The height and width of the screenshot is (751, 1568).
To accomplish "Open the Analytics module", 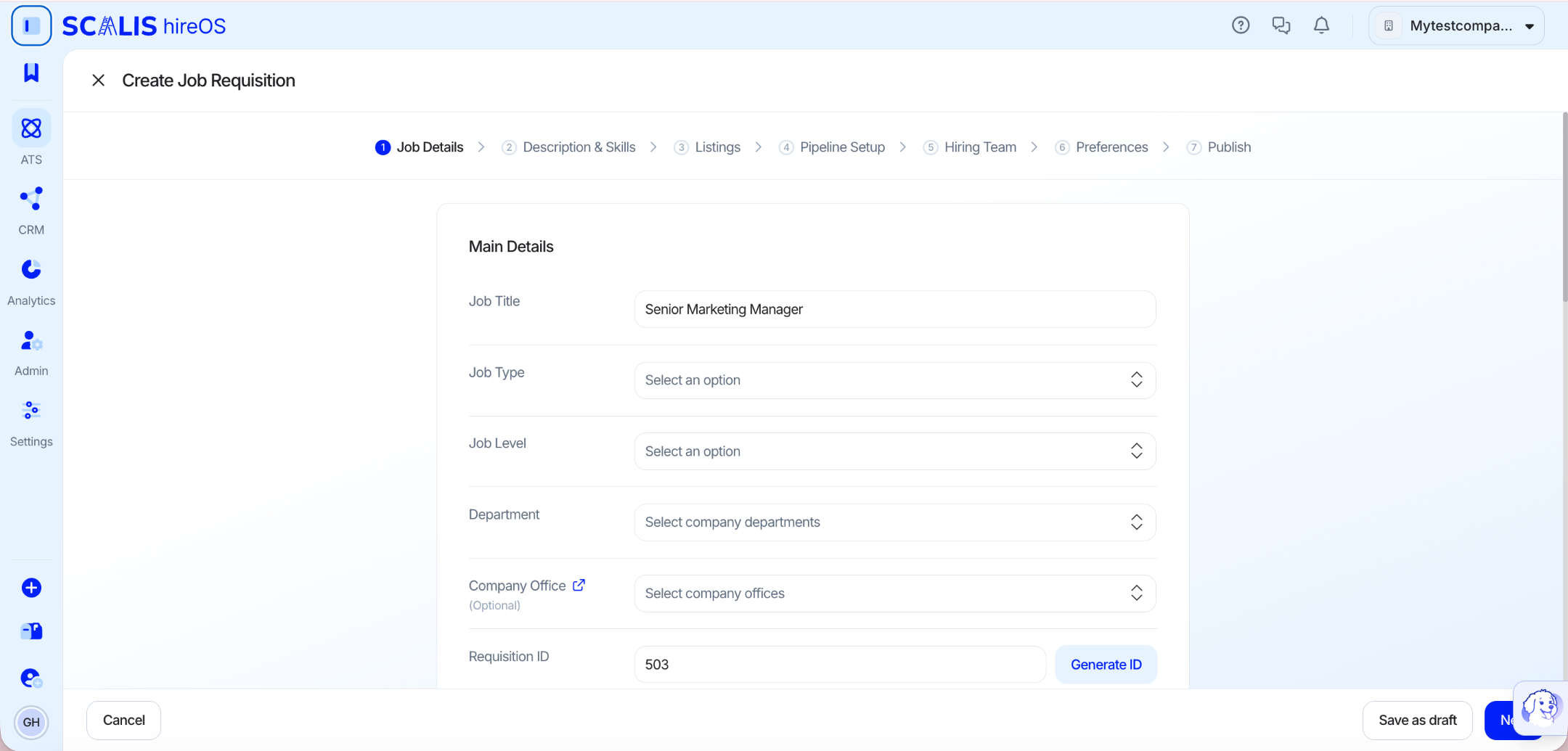I will (x=31, y=282).
